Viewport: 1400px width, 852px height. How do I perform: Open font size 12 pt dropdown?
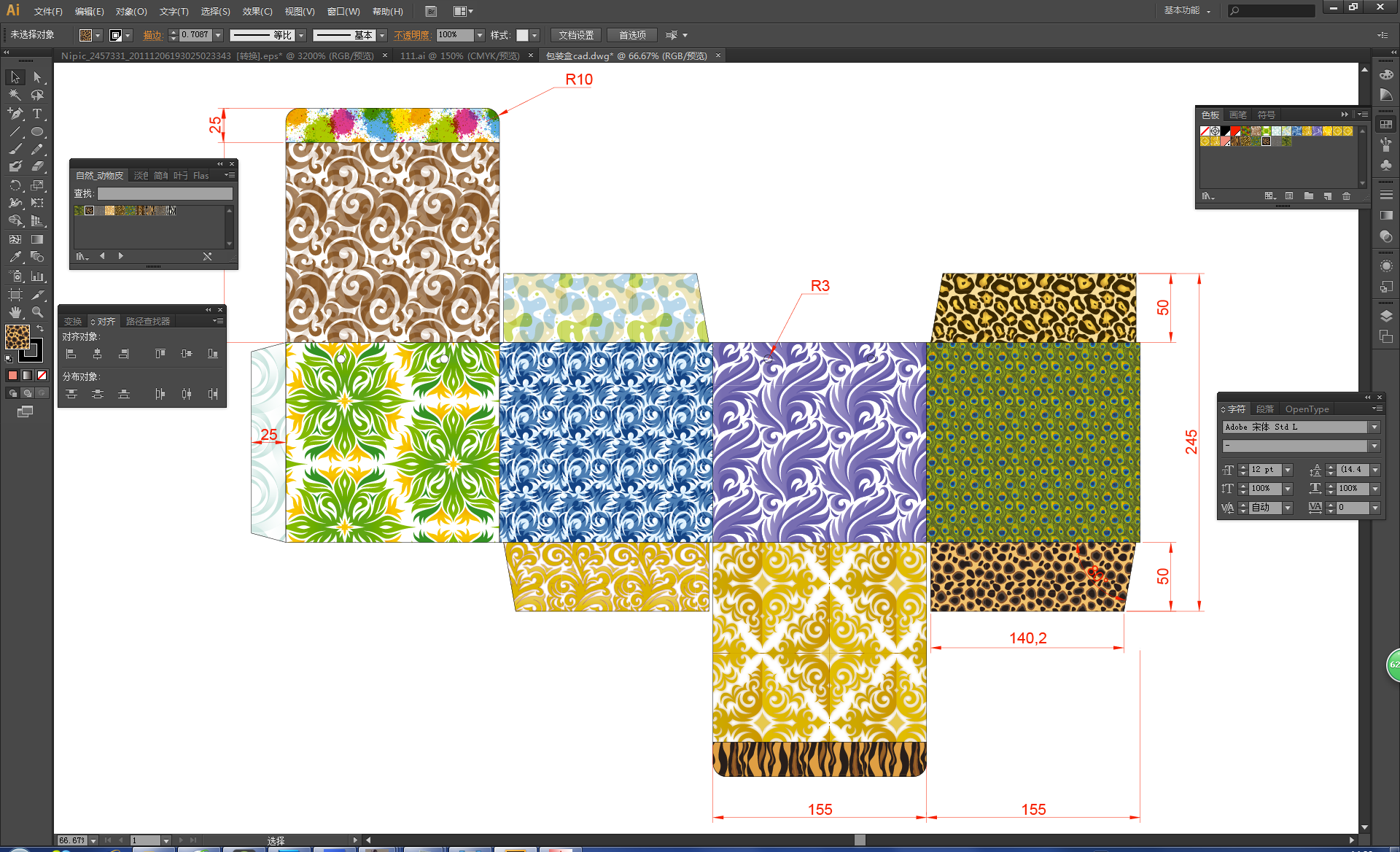tap(1288, 470)
